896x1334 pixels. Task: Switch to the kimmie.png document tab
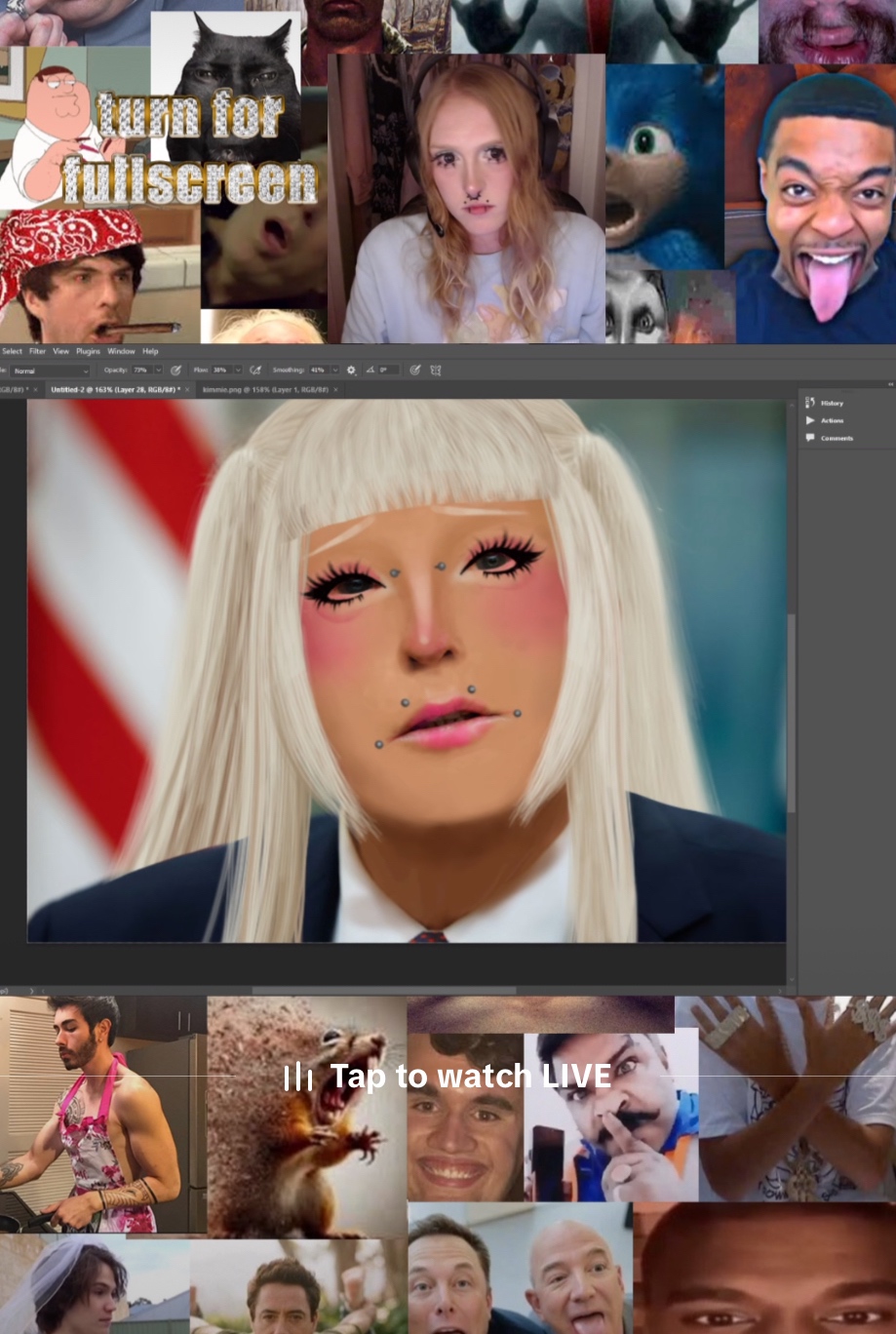263,389
